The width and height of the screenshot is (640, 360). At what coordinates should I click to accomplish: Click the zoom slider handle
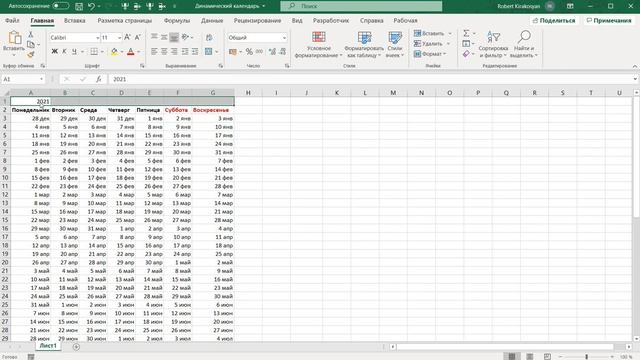click(587, 356)
